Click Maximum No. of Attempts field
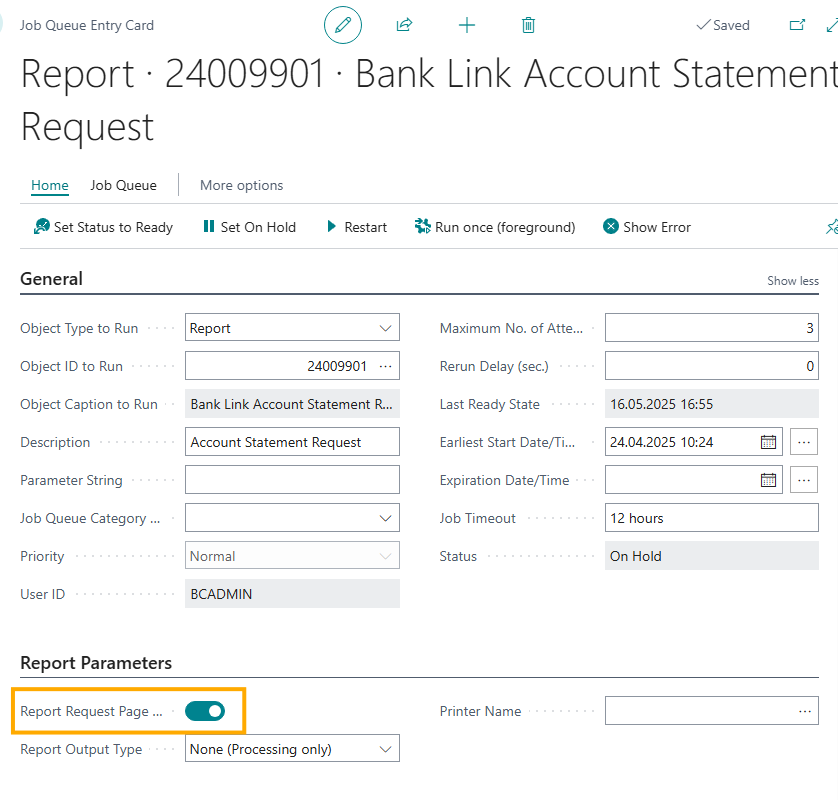The width and height of the screenshot is (838, 800). (x=711, y=328)
